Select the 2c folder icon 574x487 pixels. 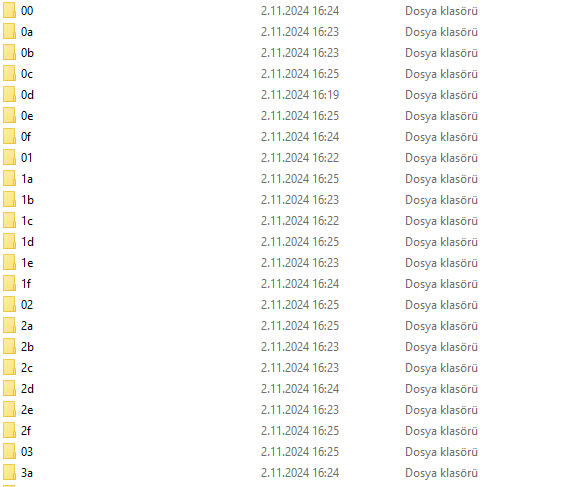(10, 367)
